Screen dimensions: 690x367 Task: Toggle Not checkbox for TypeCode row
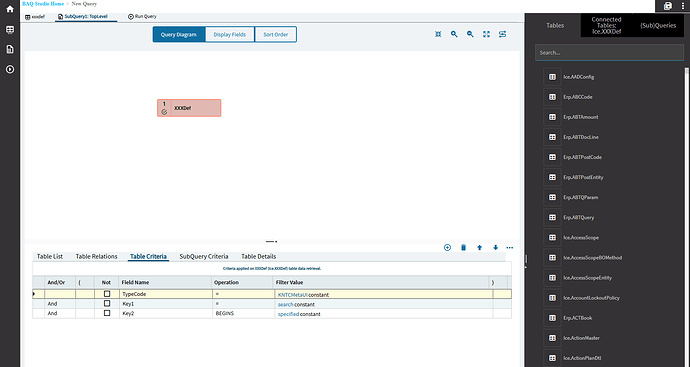click(107, 294)
